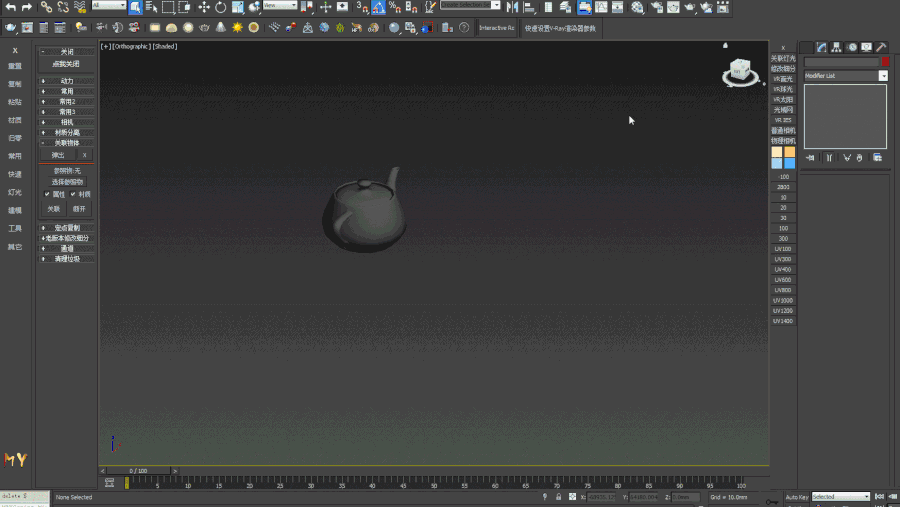The height and width of the screenshot is (507, 900).
Task: Click the Undo arrow icon
Action: point(10,7)
